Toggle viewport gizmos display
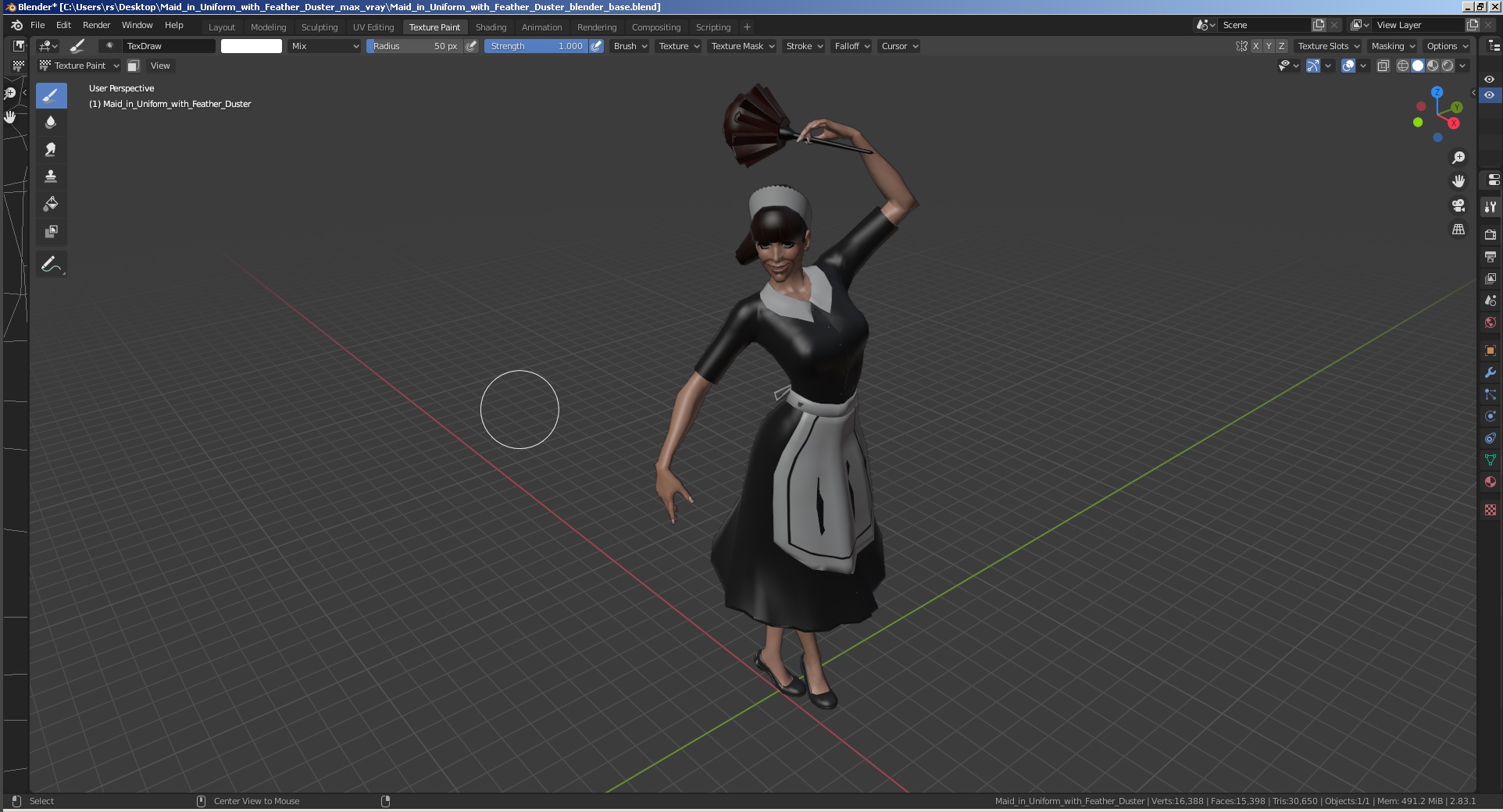Image resolution: width=1503 pixels, height=812 pixels. pos(1313,66)
